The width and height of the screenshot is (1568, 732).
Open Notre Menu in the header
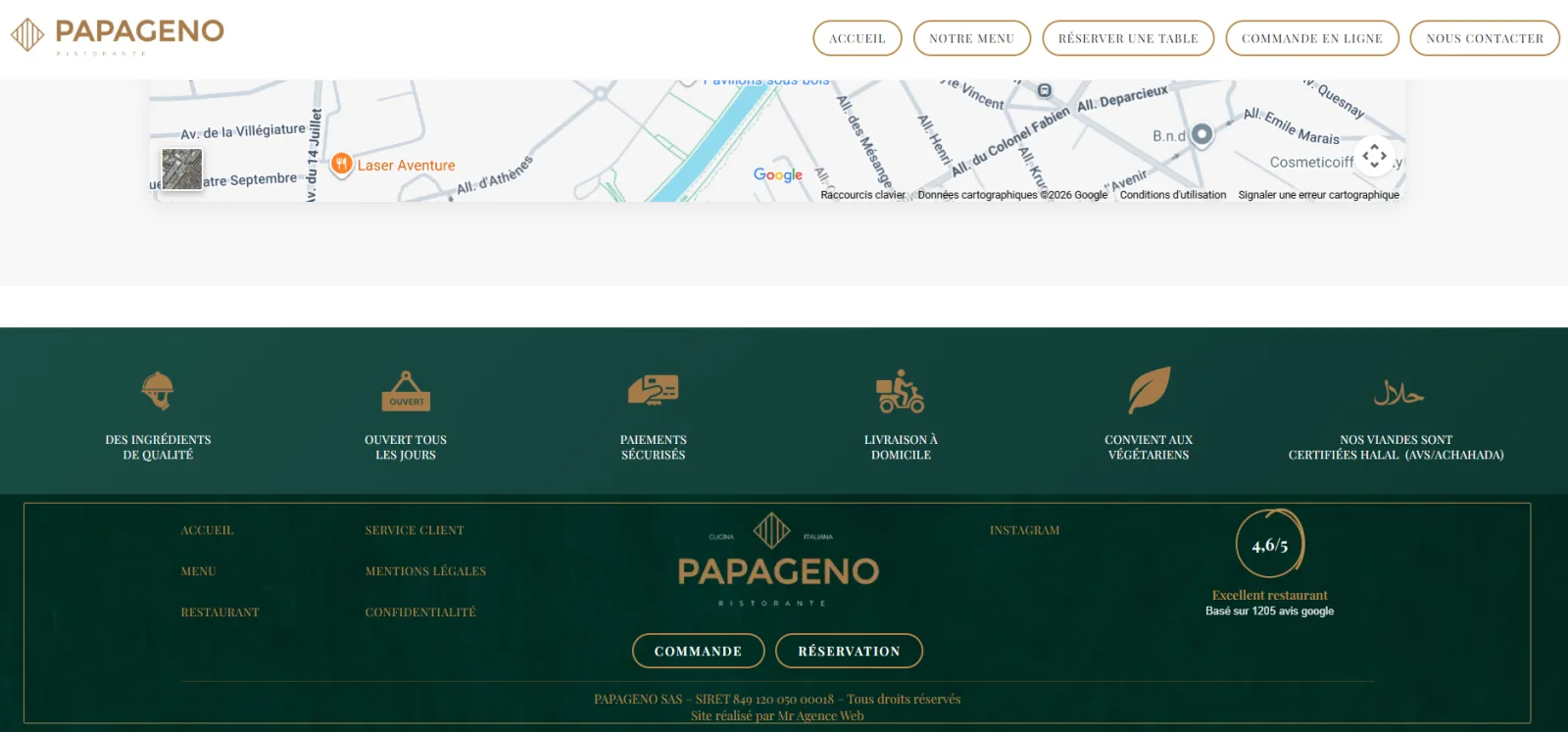coord(972,38)
